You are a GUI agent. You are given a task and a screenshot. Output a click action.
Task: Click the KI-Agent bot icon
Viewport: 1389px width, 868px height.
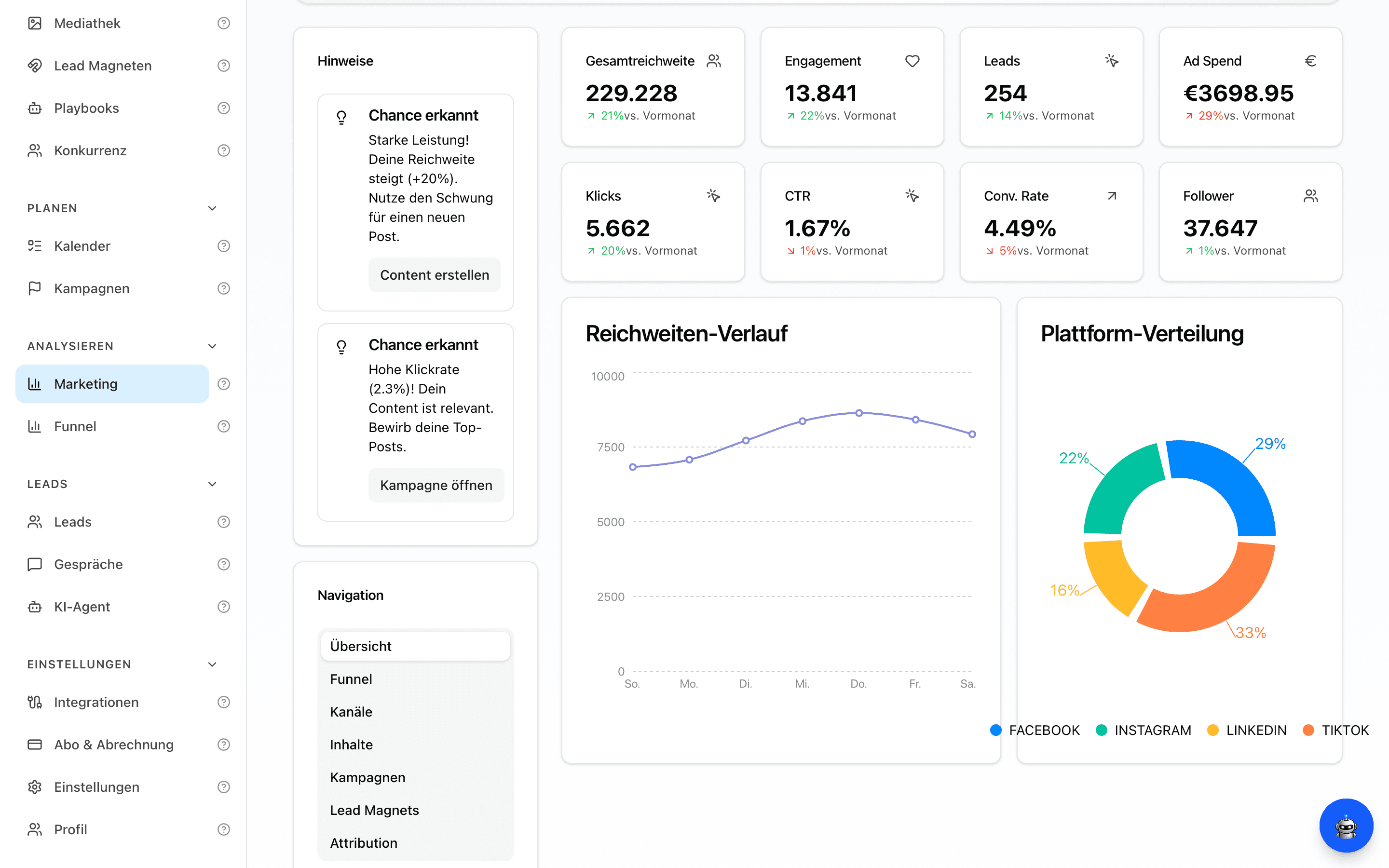point(35,607)
